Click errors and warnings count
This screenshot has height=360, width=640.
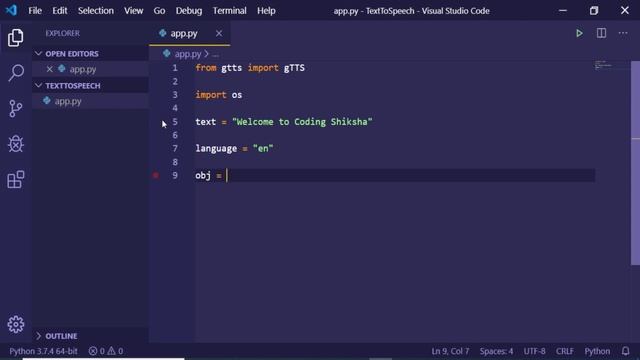106,351
